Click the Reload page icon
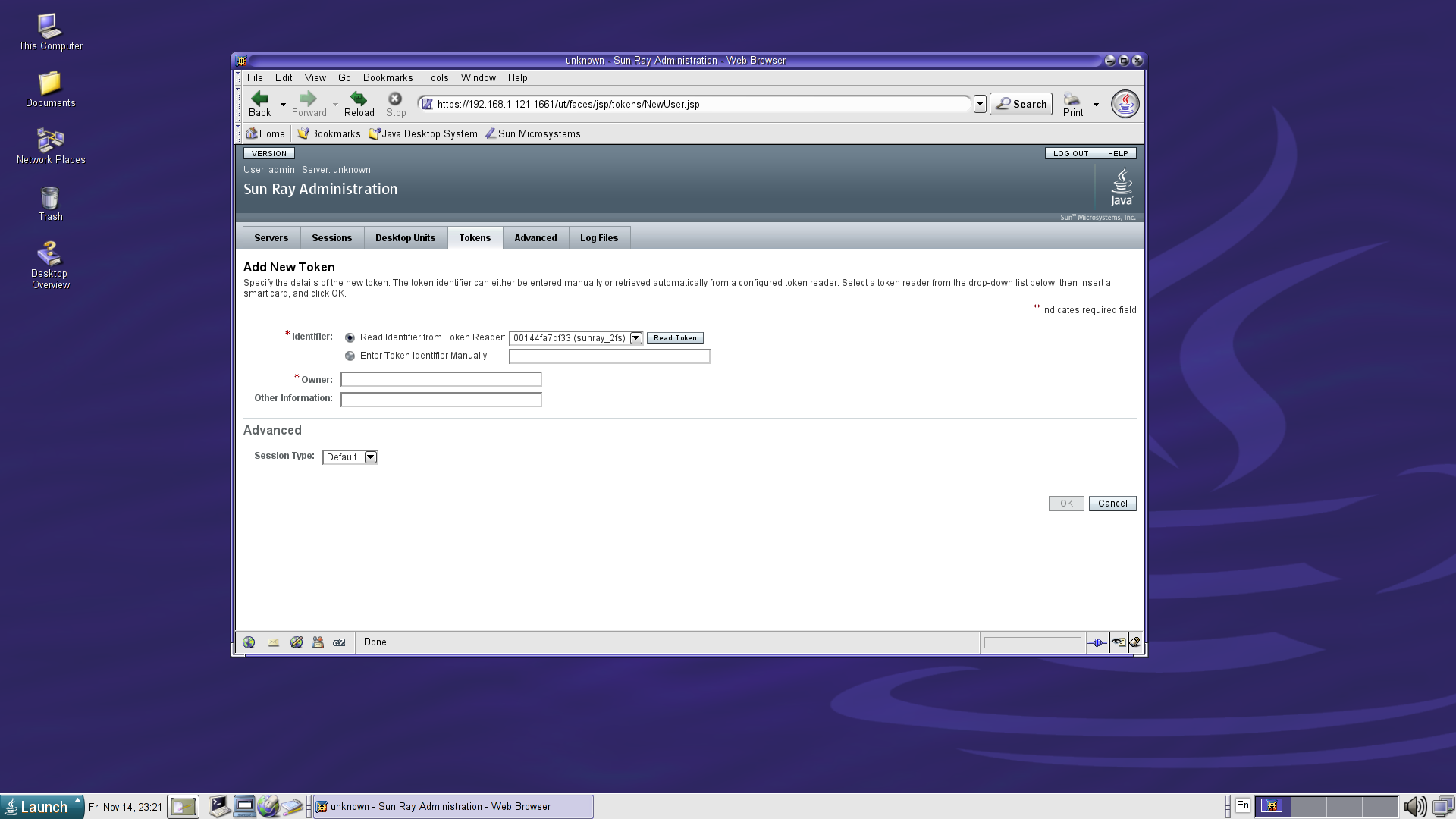Image resolution: width=1456 pixels, height=819 pixels. click(x=359, y=99)
